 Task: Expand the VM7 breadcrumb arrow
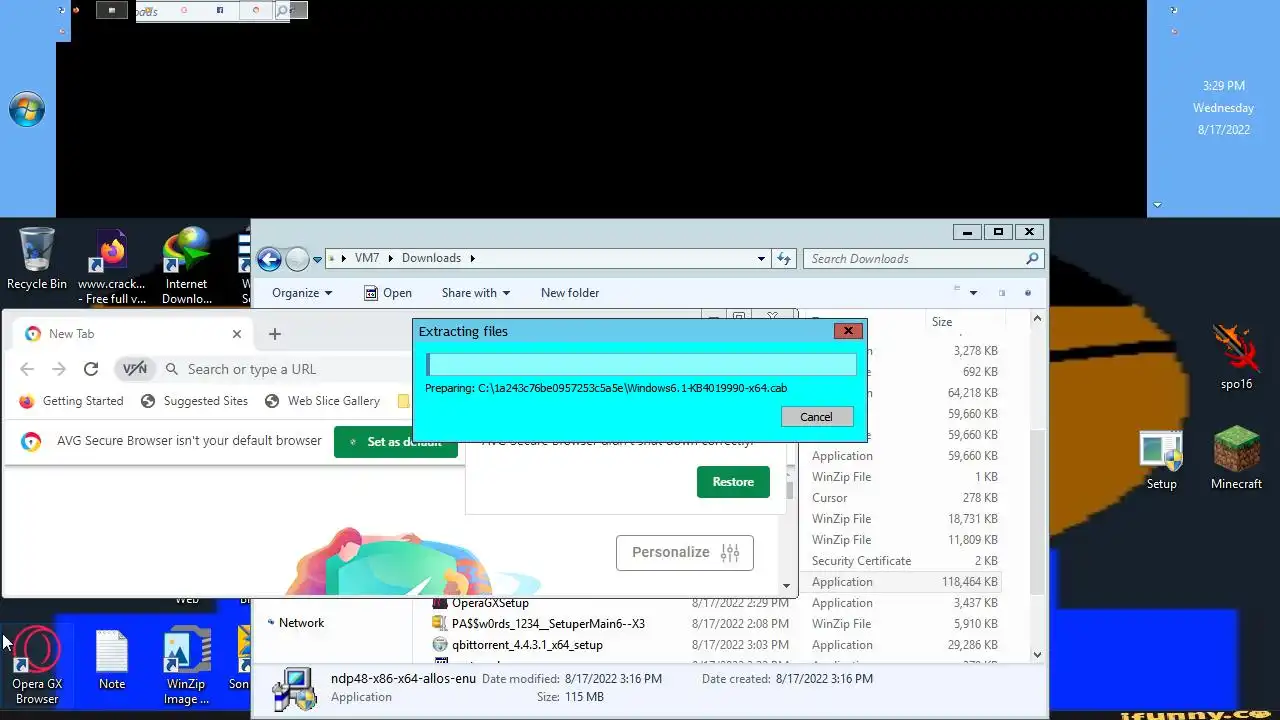point(392,258)
